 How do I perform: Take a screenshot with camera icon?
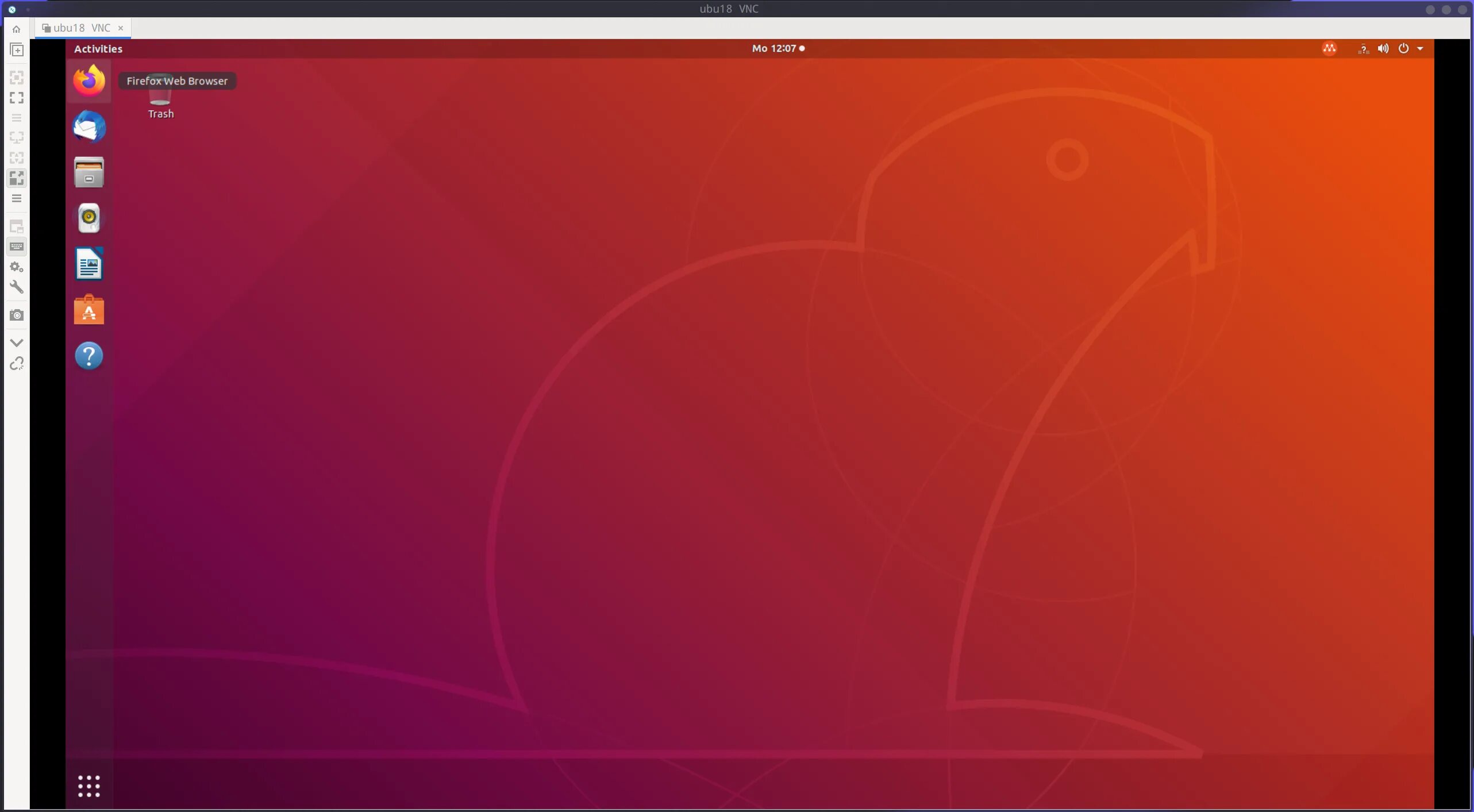(x=17, y=315)
